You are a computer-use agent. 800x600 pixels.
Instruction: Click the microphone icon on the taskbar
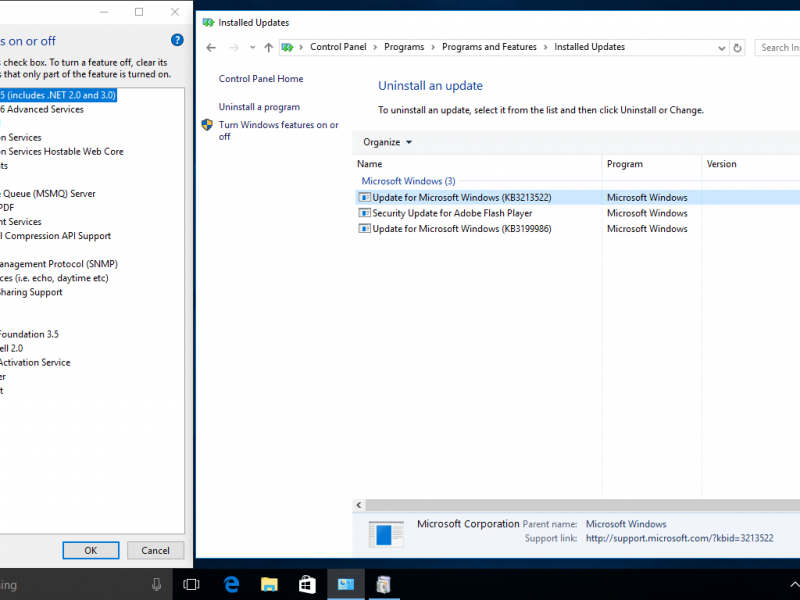pos(157,585)
